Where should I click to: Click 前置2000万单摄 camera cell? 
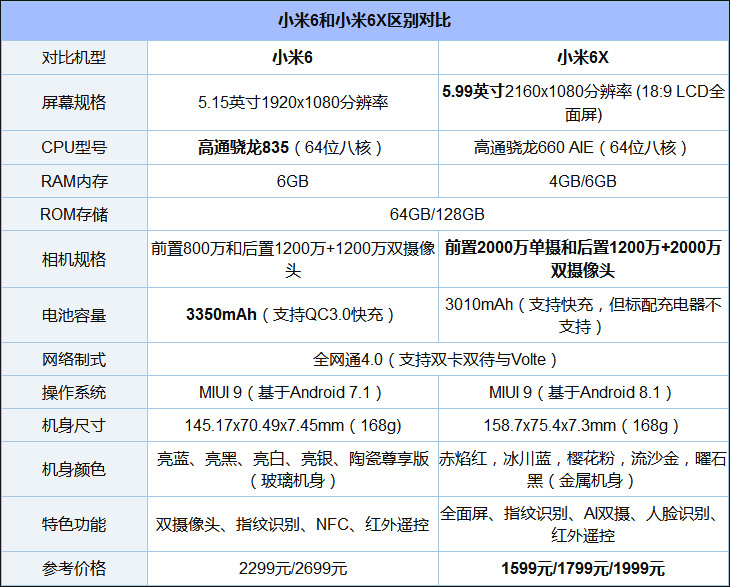583,259
